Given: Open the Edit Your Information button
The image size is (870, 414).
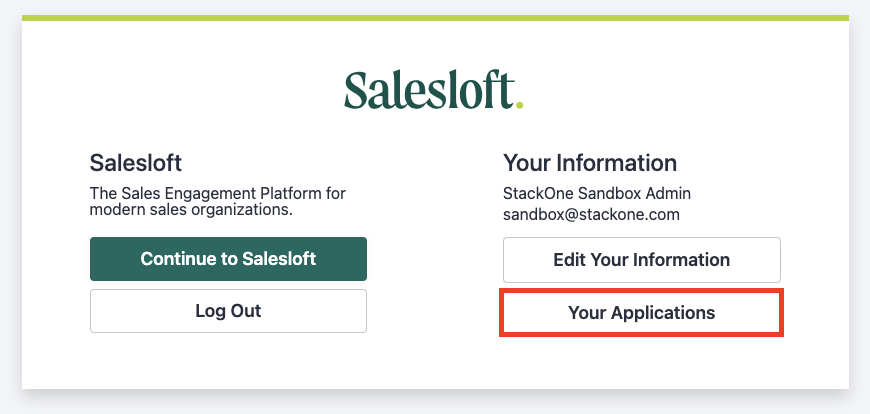Looking at the screenshot, I should (x=641, y=260).
